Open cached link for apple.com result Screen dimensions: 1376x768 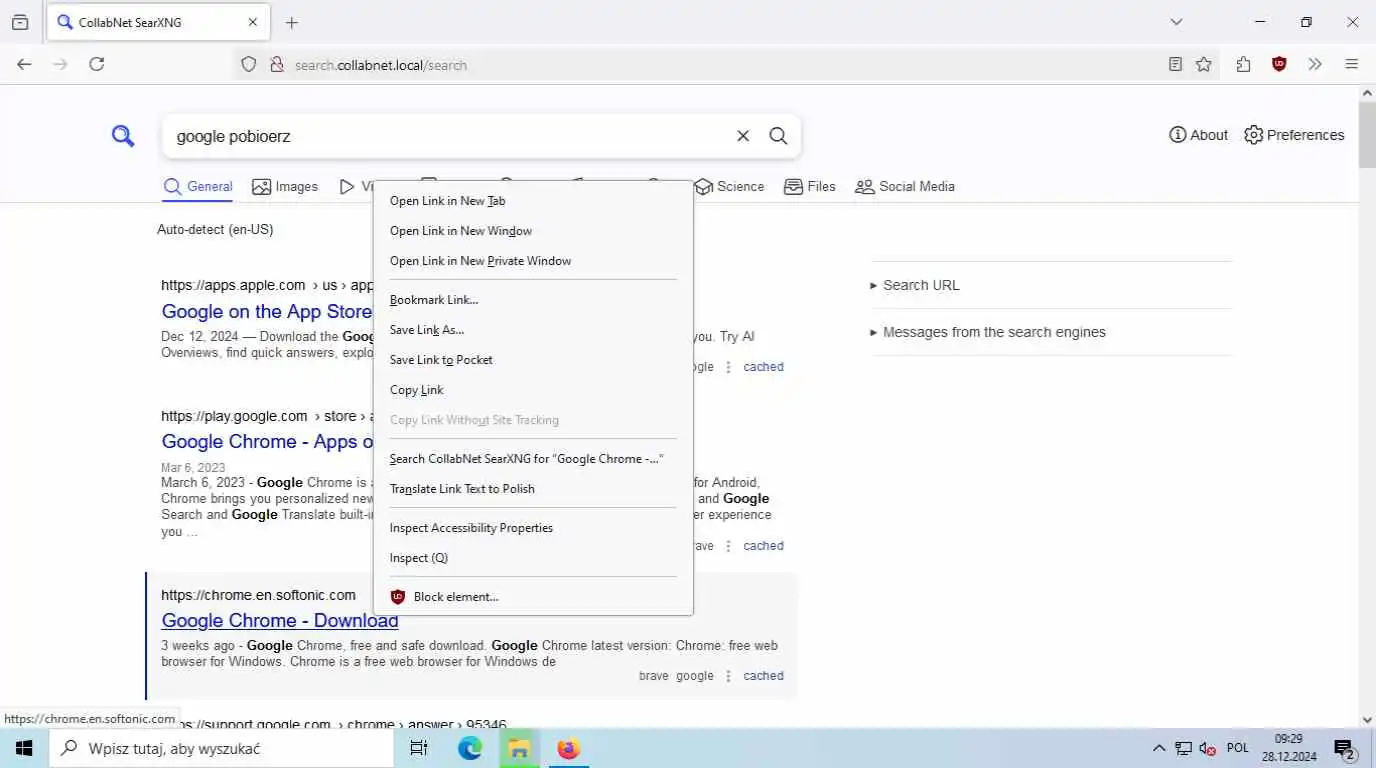(763, 367)
